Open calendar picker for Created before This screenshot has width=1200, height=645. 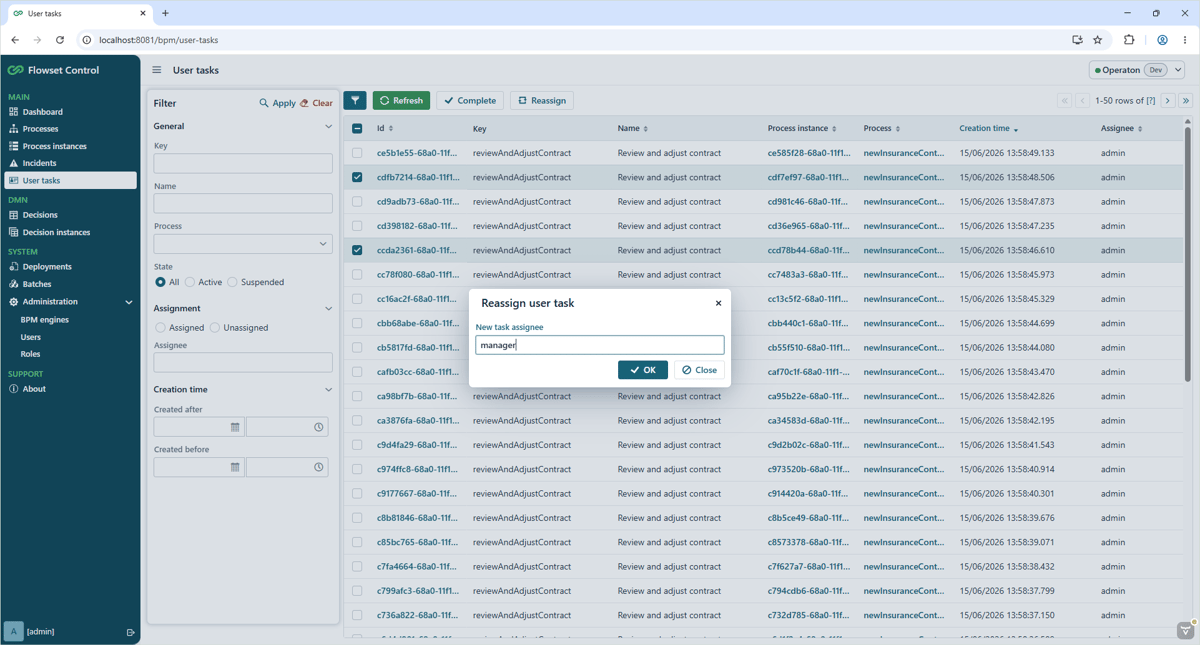click(x=235, y=467)
